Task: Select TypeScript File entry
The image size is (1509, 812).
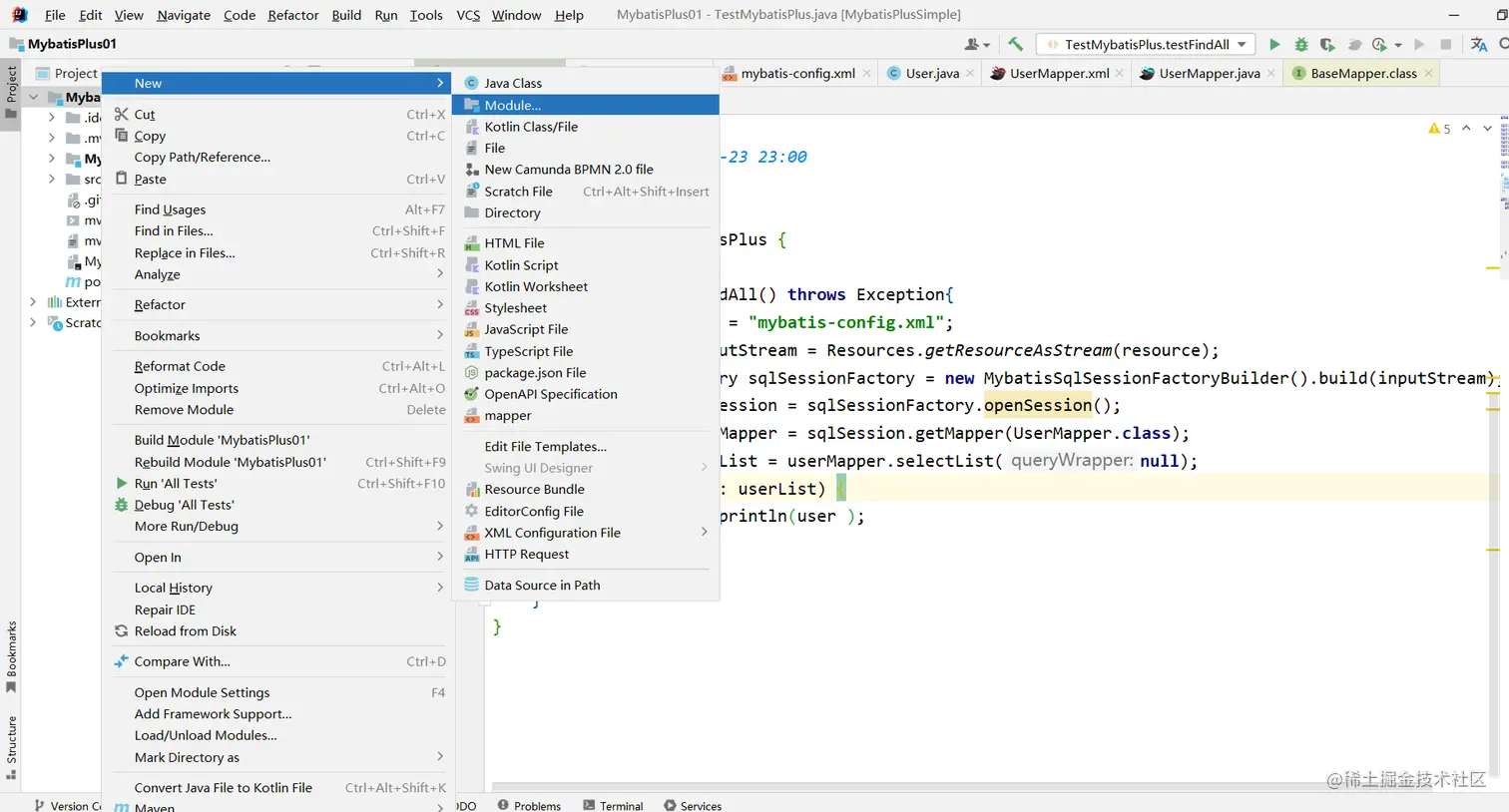Action: tap(586, 351)
